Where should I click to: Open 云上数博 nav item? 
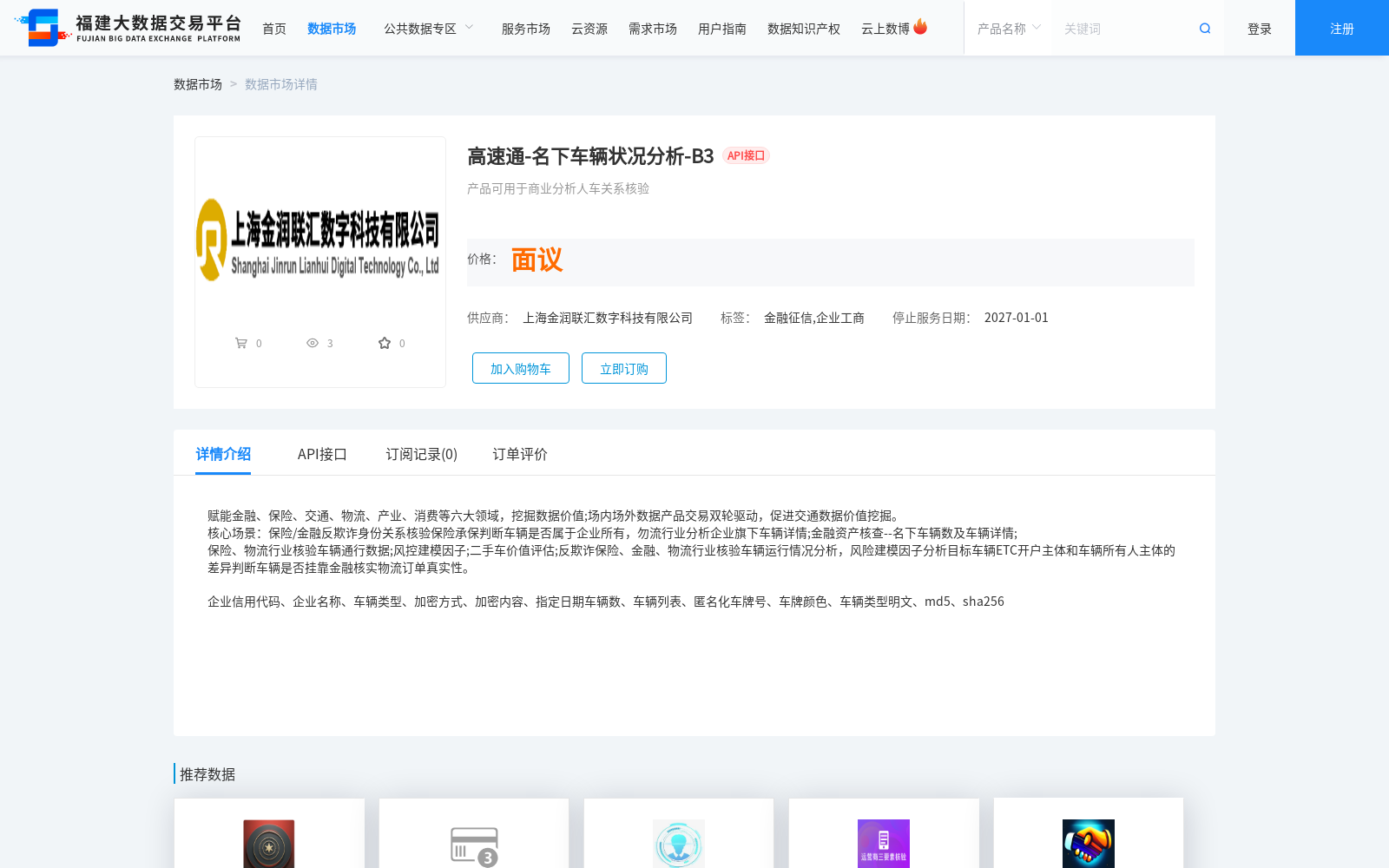[885, 29]
